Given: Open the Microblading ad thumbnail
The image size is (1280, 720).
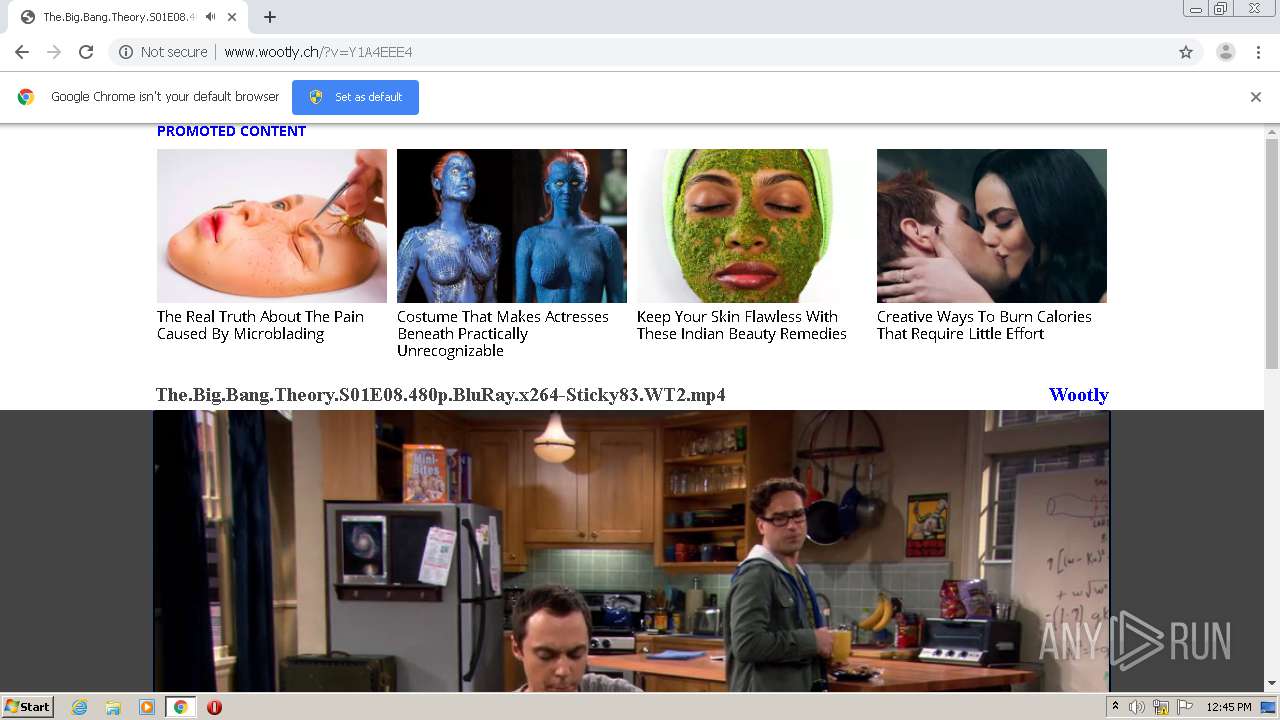Looking at the screenshot, I should (x=272, y=226).
